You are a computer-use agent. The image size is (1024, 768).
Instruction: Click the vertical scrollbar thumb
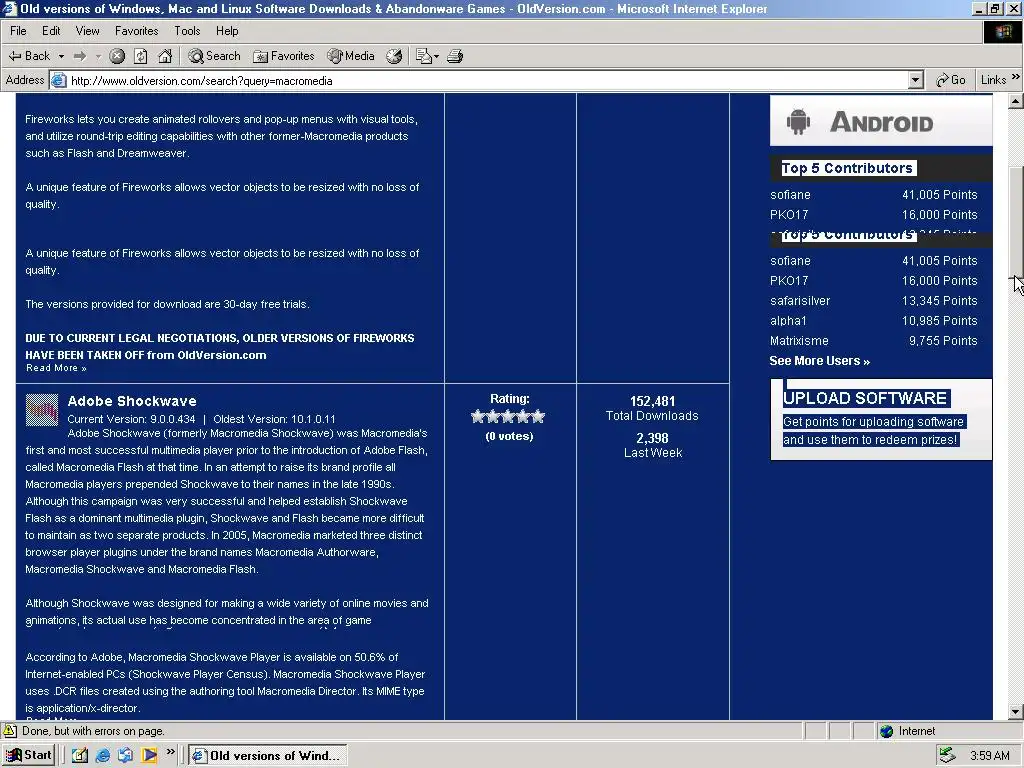coord(1016,223)
